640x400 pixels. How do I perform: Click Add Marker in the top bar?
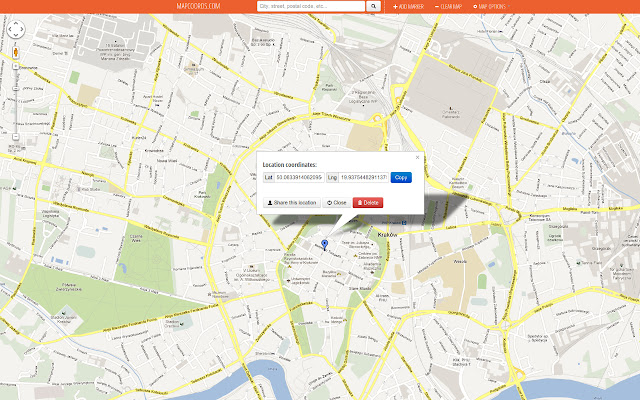click(x=408, y=6)
